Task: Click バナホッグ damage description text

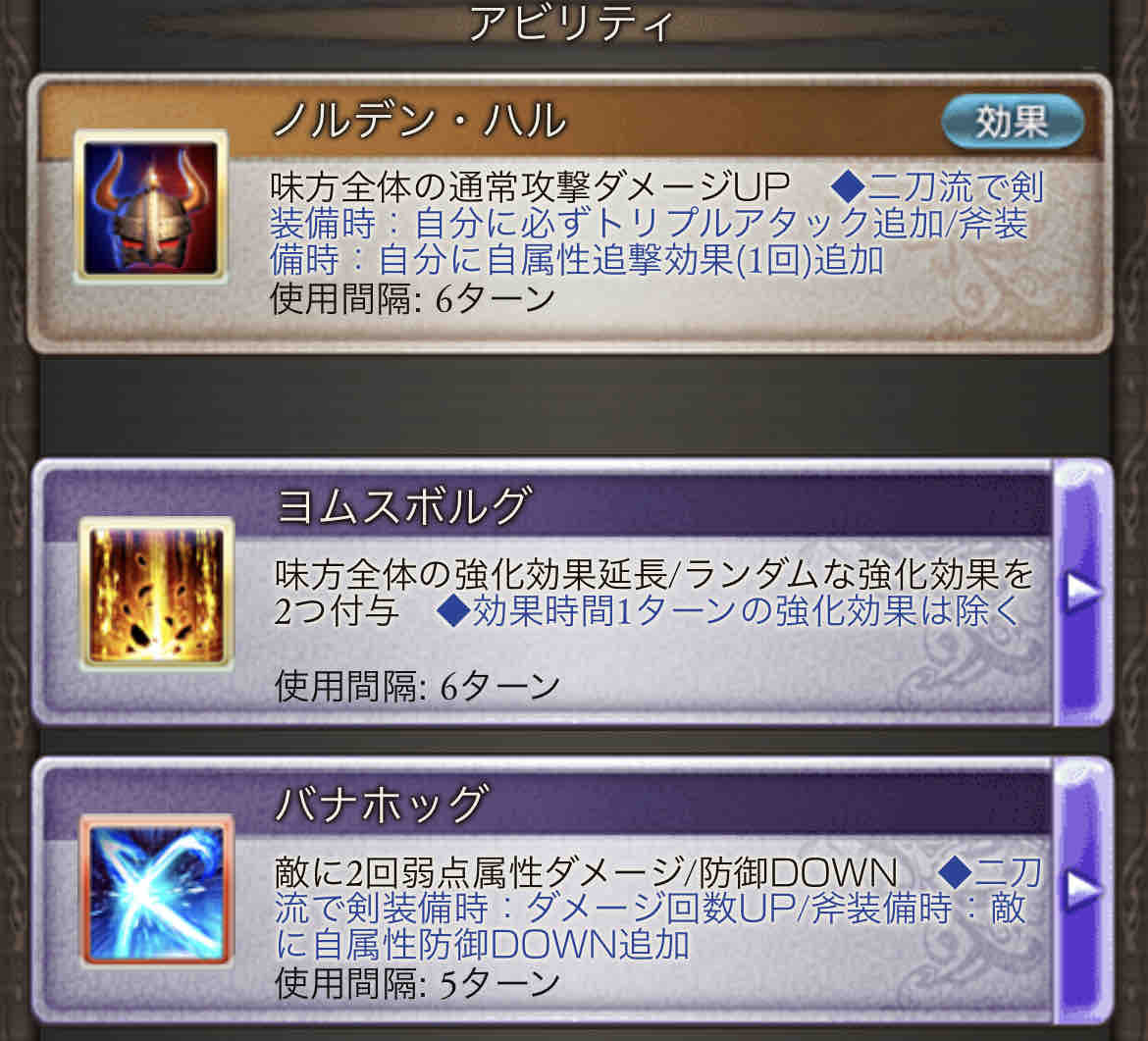Action: (x=586, y=872)
